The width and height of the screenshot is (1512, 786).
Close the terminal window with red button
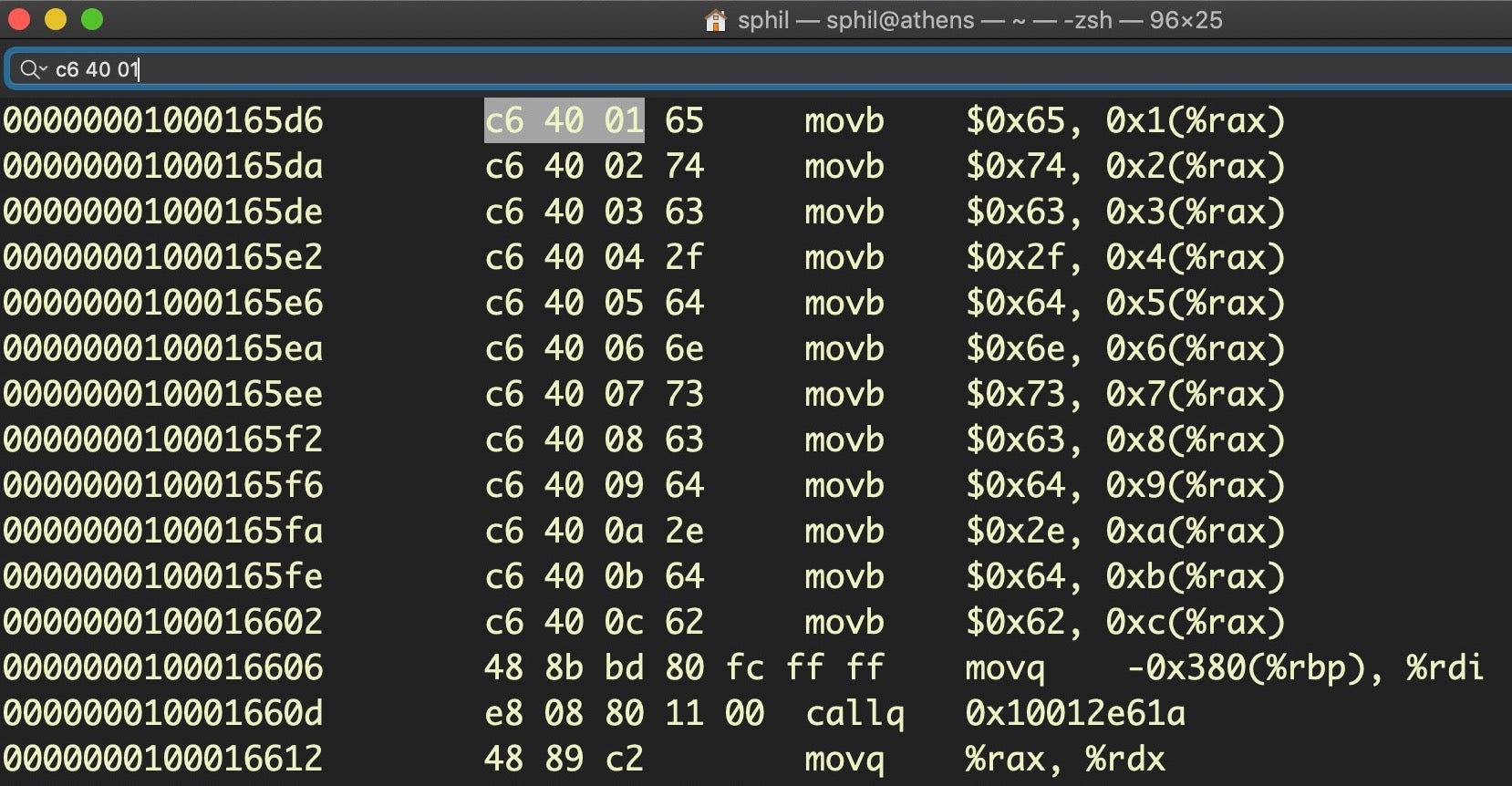pyautogui.click(x=19, y=19)
